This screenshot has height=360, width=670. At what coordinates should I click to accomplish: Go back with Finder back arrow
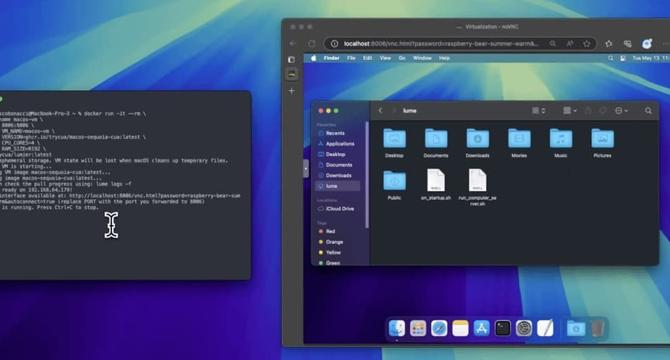pyautogui.click(x=380, y=111)
